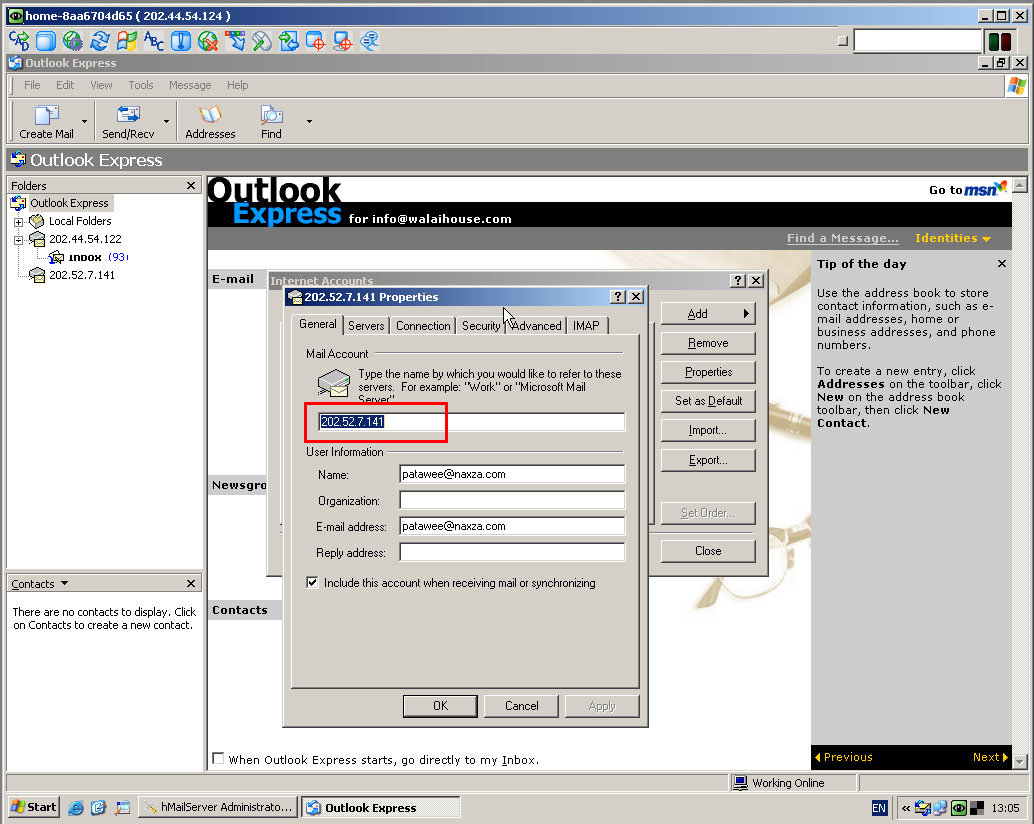1034x824 pixels.
Task: Collapse the 202.44.54.122 account node
Action: coord(18,239)
